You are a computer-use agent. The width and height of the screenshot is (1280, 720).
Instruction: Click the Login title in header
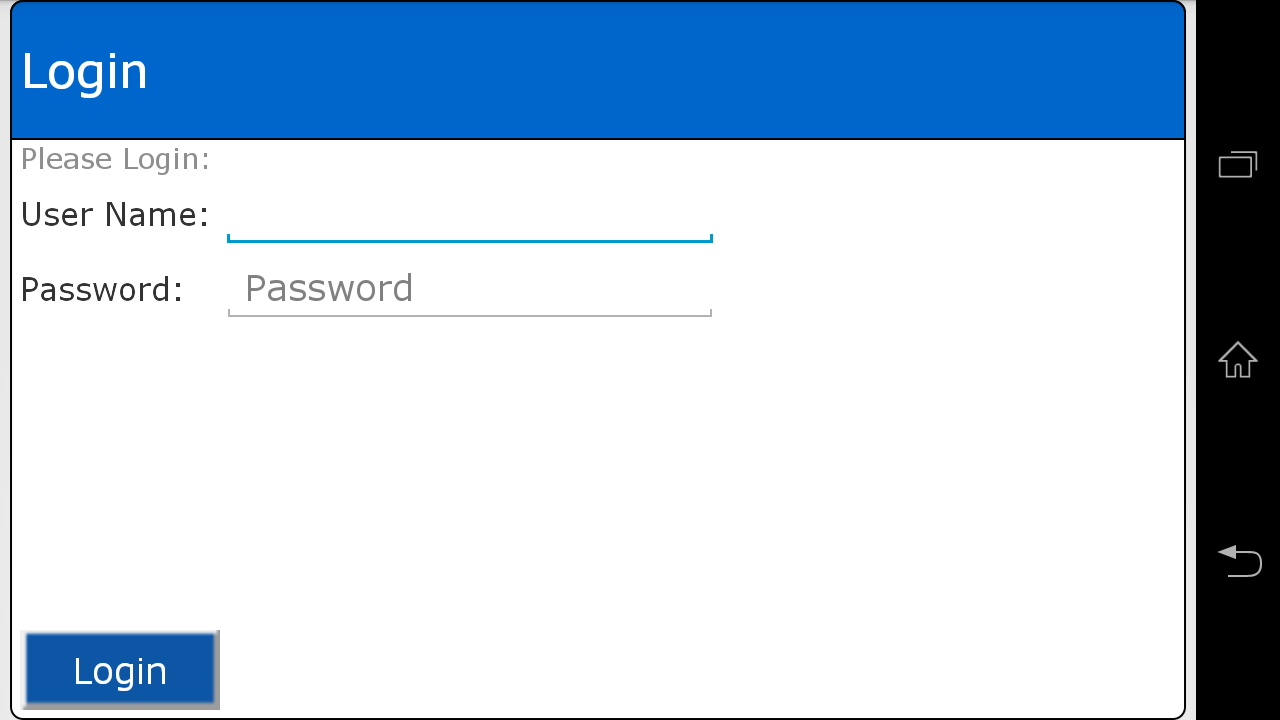click(x=85, y=72)
